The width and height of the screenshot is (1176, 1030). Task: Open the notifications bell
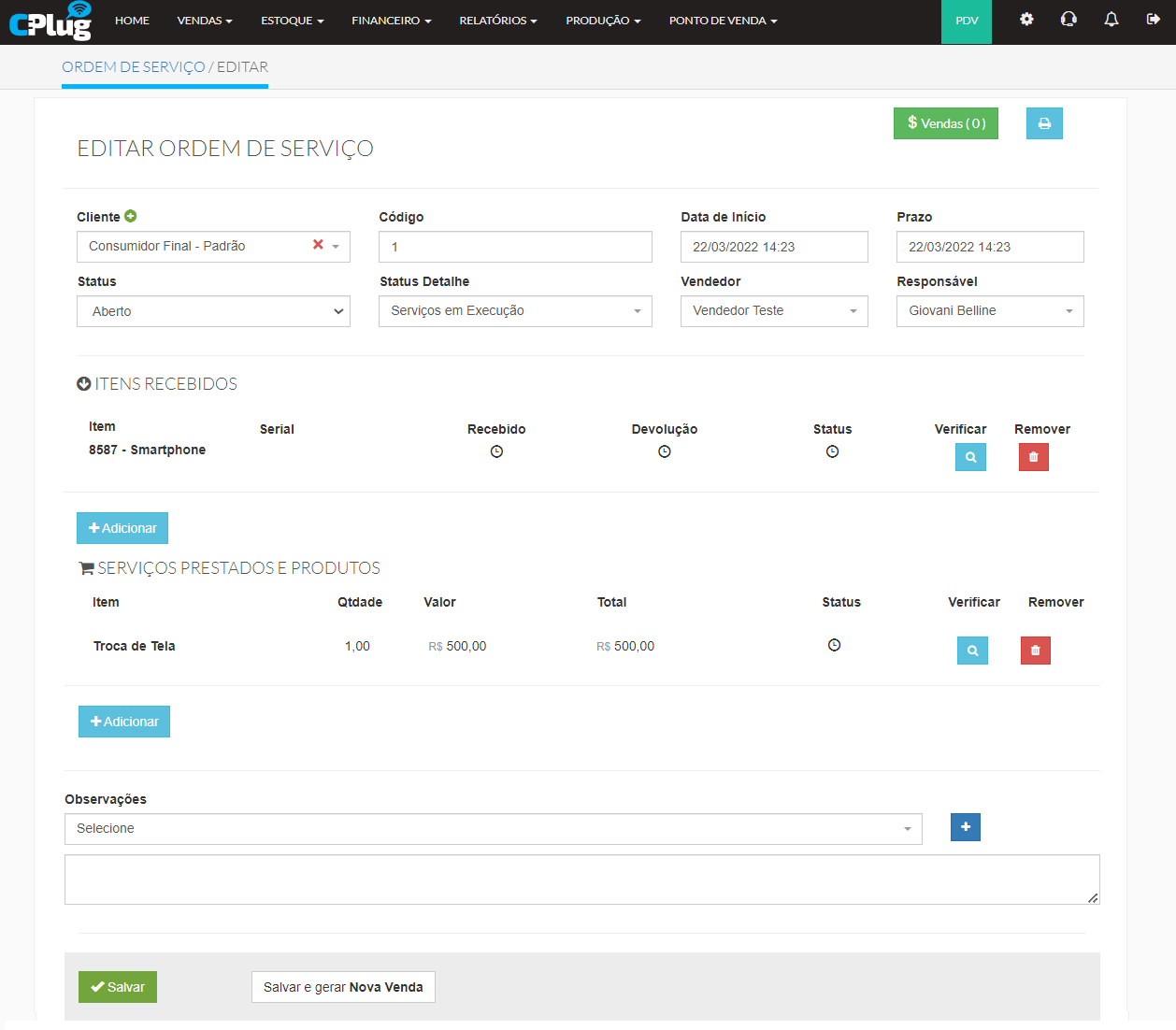[1111, 20]
